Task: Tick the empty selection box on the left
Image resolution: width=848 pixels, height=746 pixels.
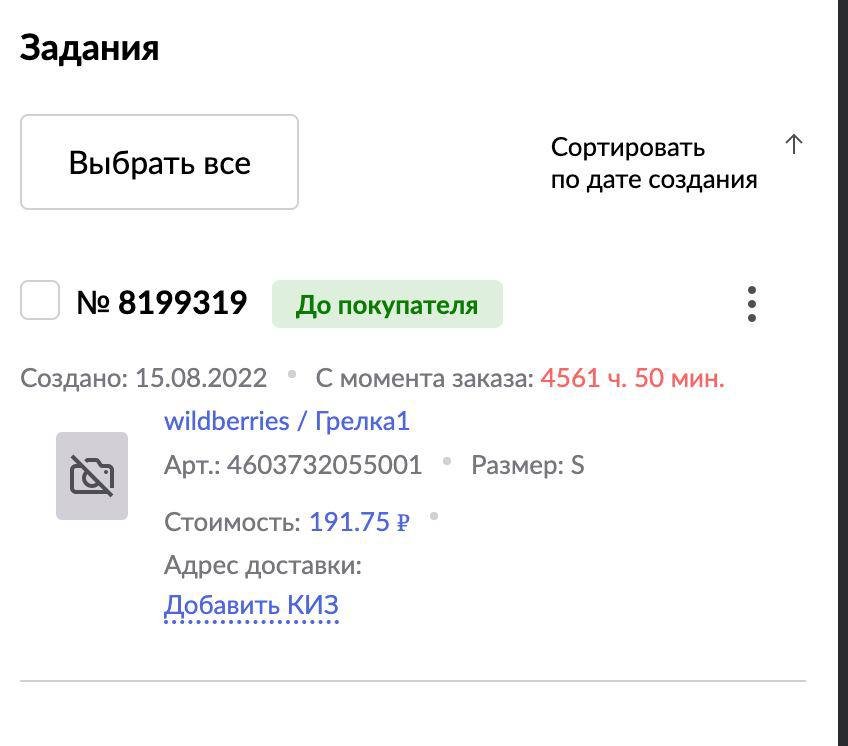Action: tap(40, 298)
